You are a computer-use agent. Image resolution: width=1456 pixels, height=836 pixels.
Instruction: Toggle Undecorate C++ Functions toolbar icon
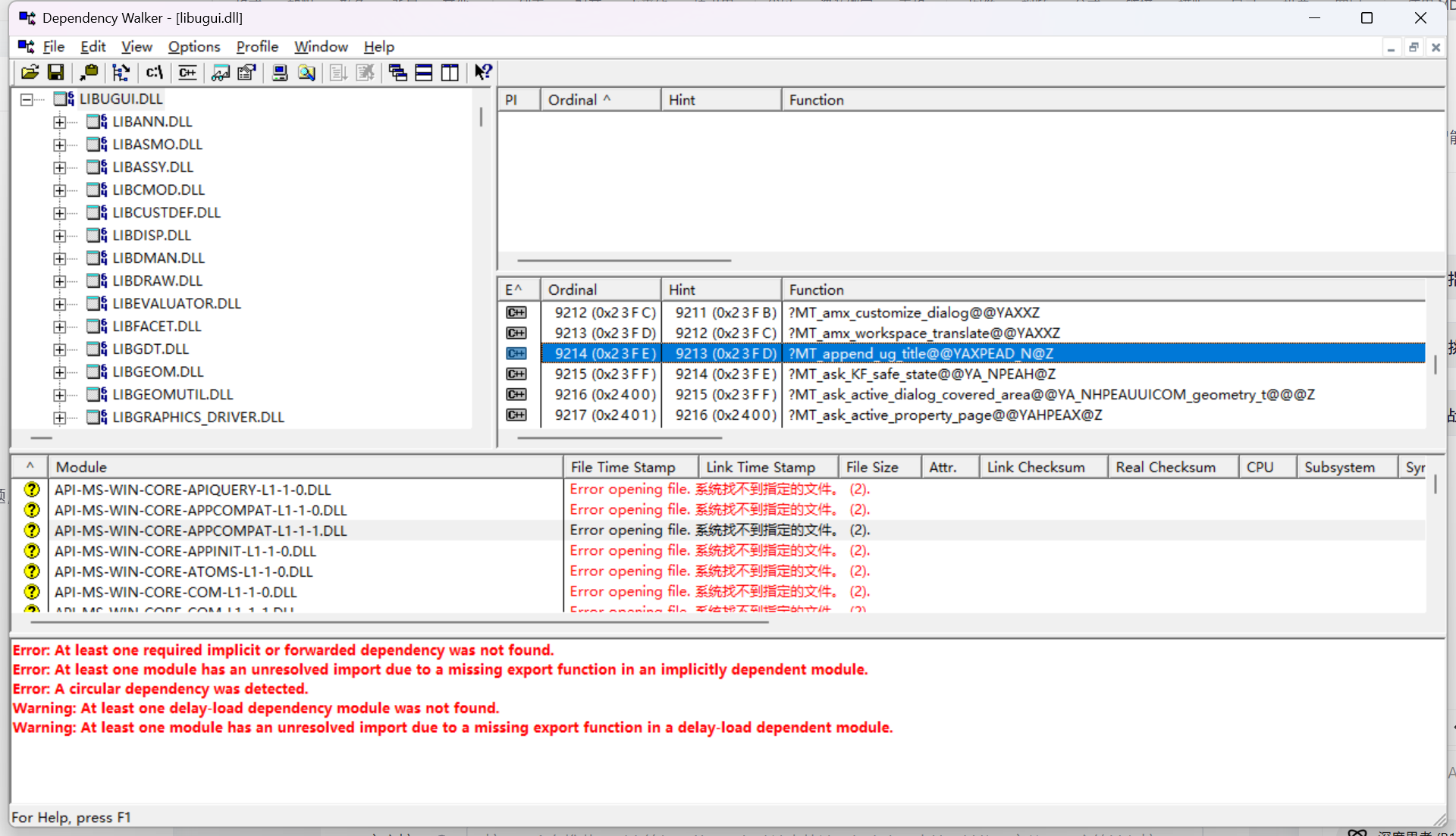[187, 73]
